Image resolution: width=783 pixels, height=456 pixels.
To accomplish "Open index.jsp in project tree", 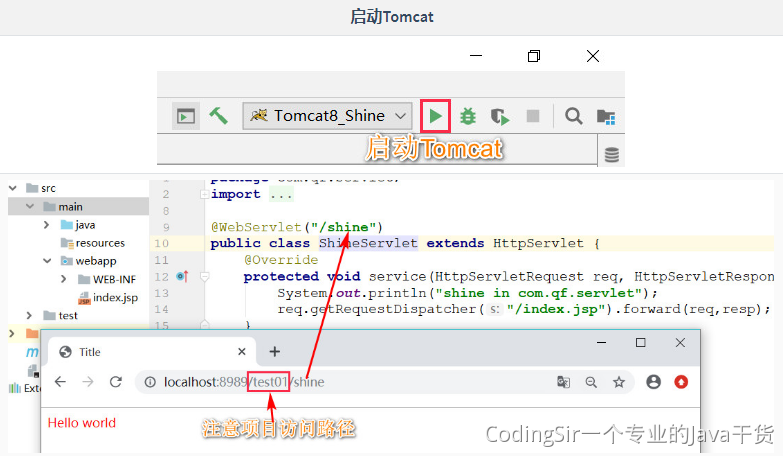I will pyautogui.click(x=108, y=297).
